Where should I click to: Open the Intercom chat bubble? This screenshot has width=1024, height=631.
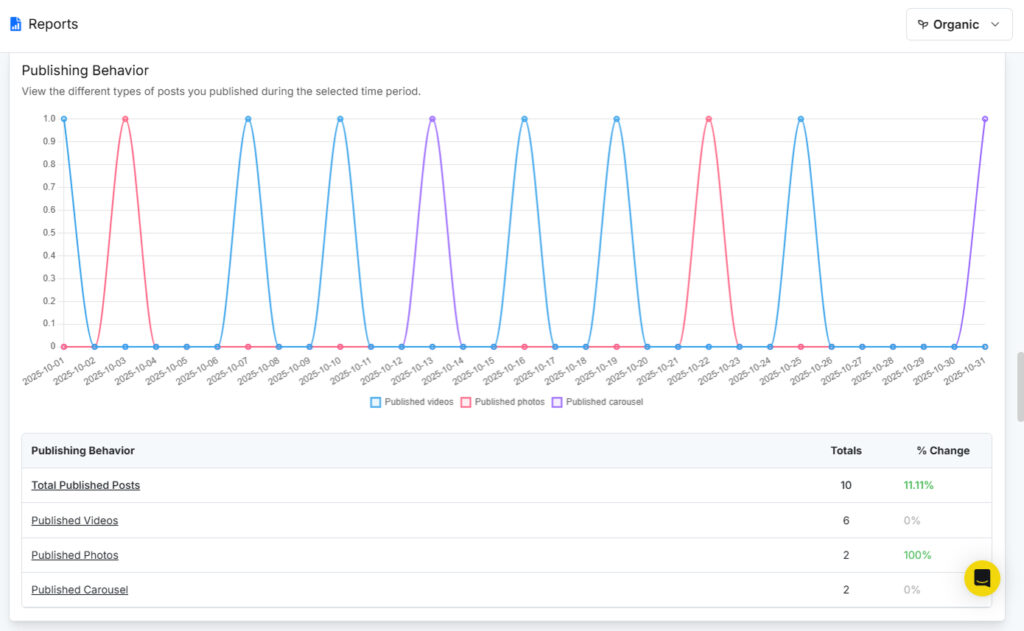pyautogui.click(x=981, y=578)
